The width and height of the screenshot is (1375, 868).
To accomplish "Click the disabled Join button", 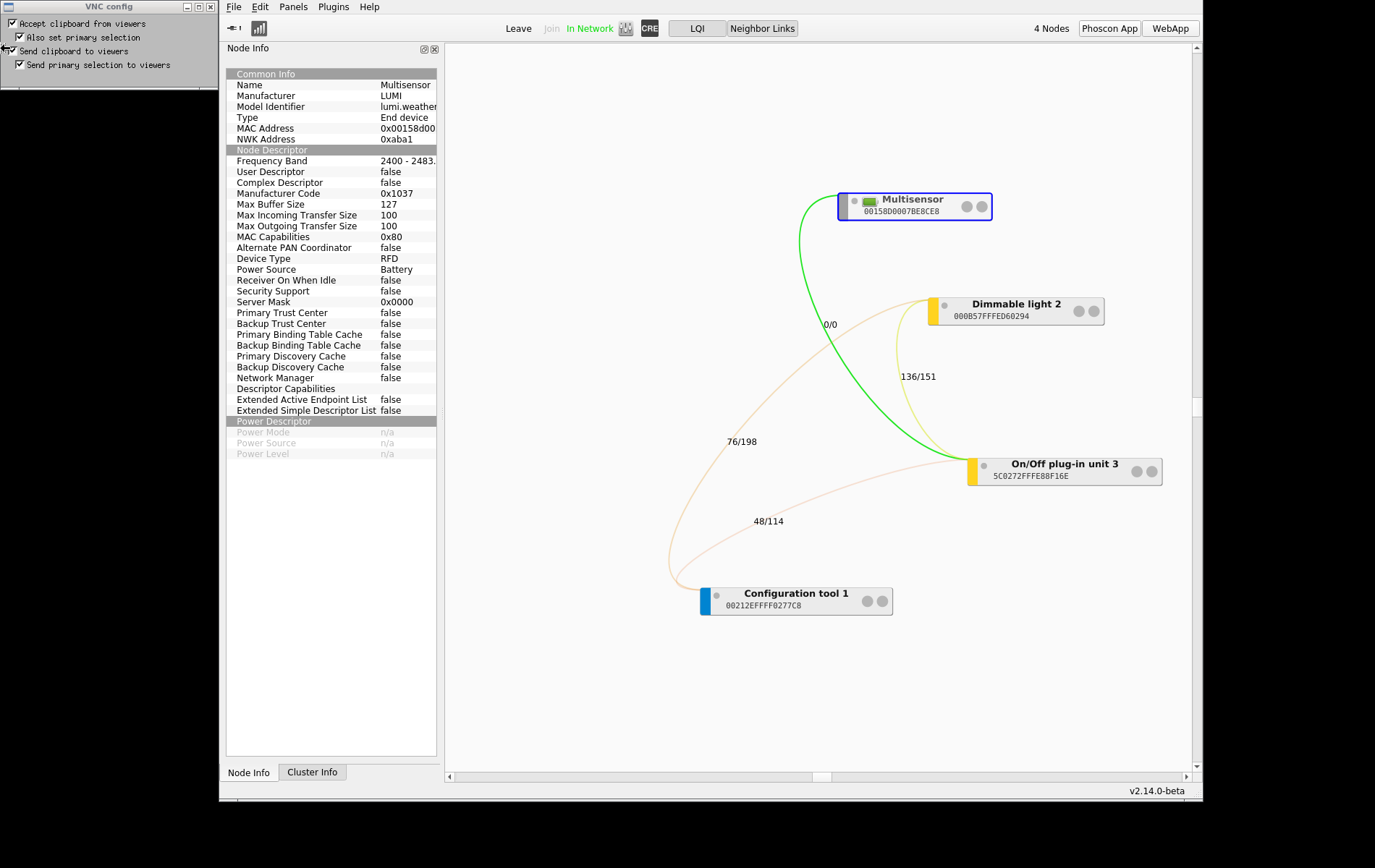I will click(551, 29).
